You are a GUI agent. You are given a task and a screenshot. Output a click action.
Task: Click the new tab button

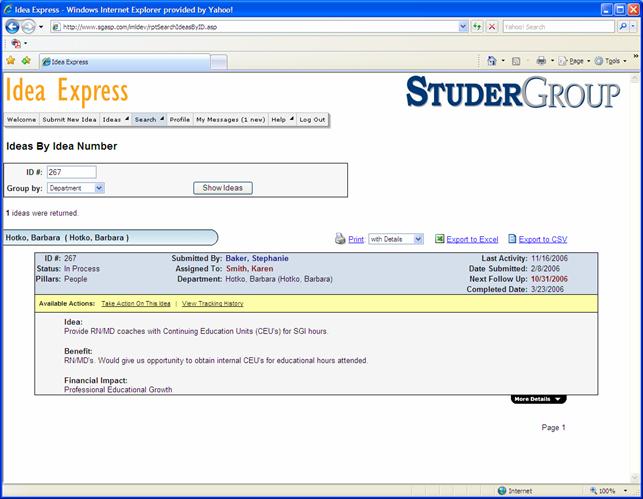(x=219, y=62)
